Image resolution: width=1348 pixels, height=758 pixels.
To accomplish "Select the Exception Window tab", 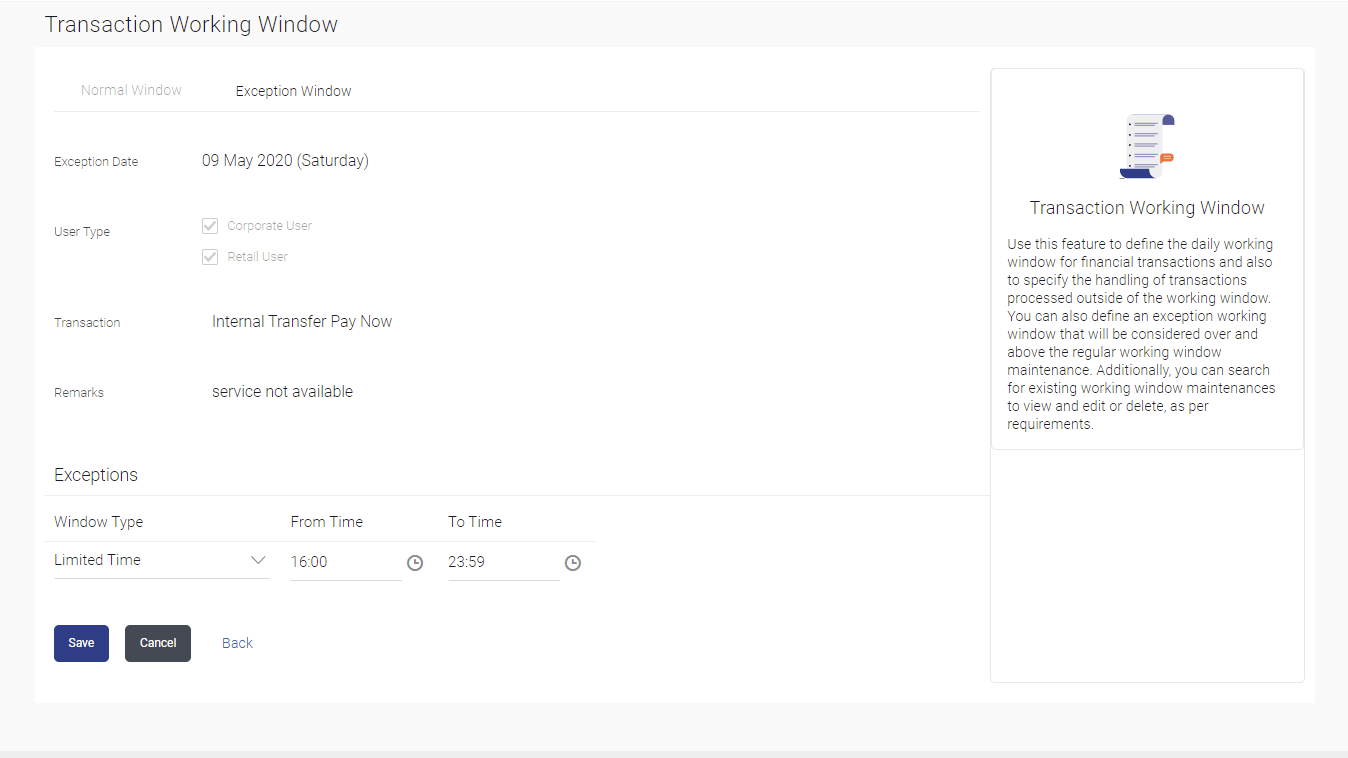I will [x=293, y=90].
